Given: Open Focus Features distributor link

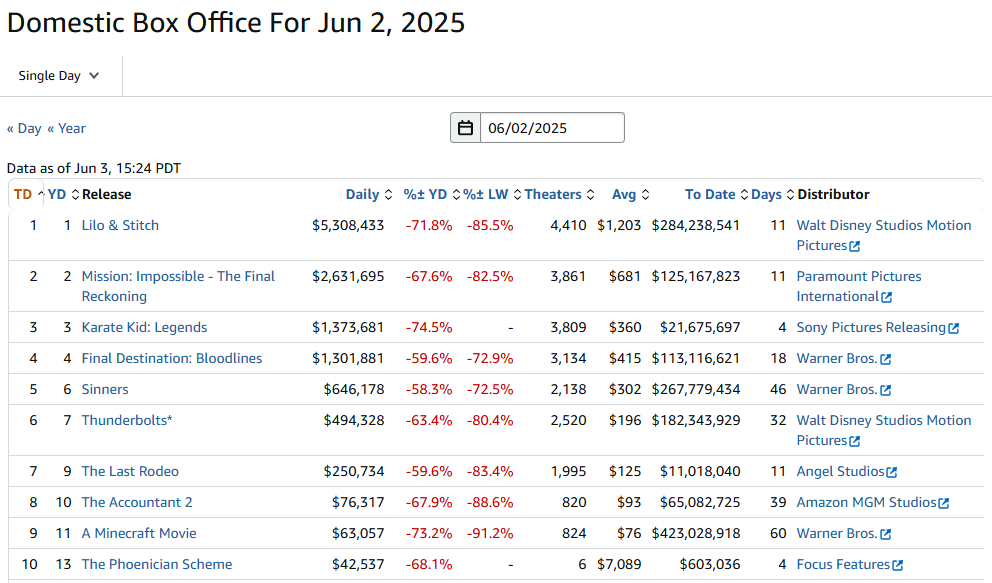Looking at the screenshot, I should [x=850, y=565].
